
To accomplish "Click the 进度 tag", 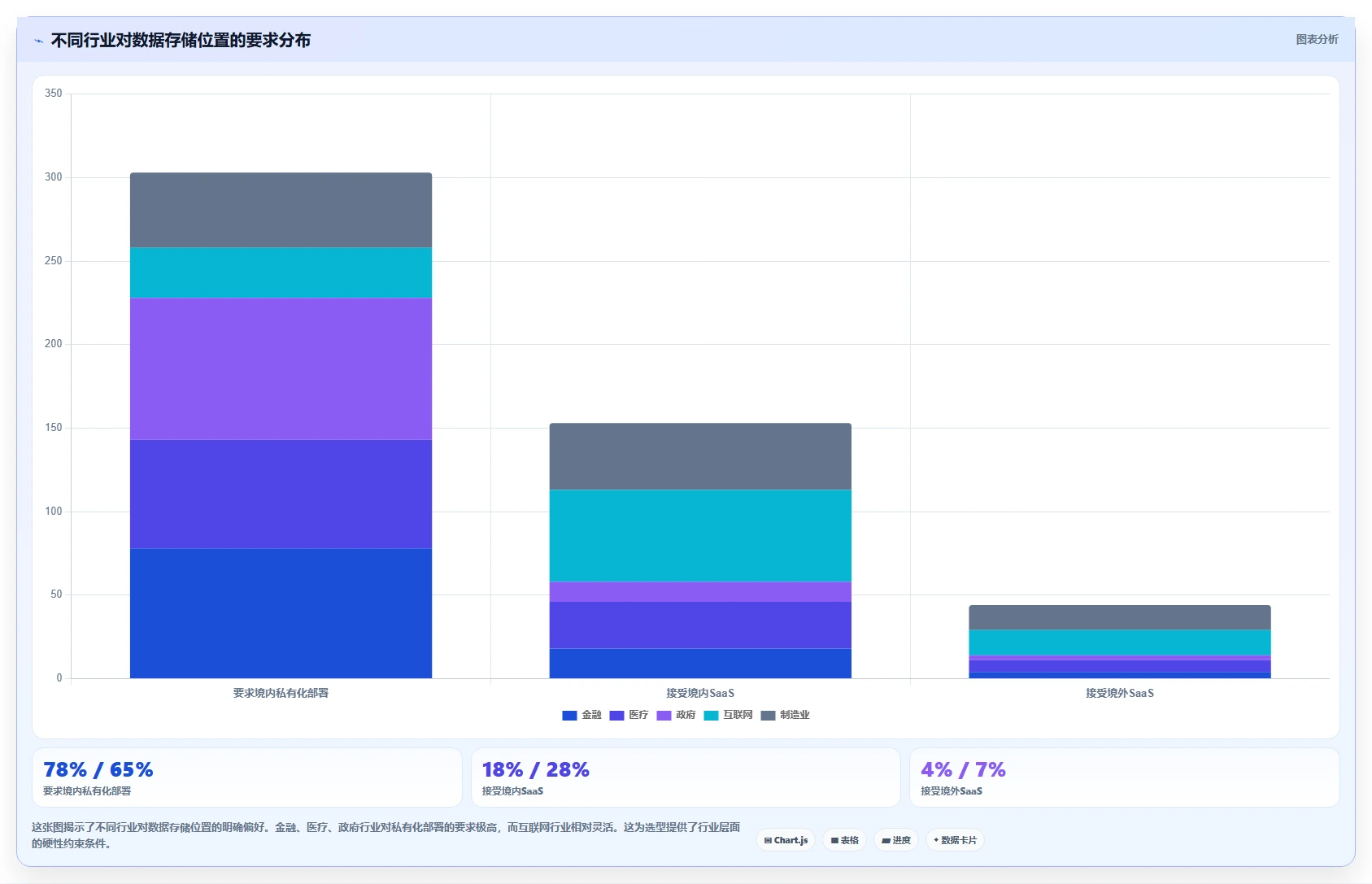I will point(896,840).
